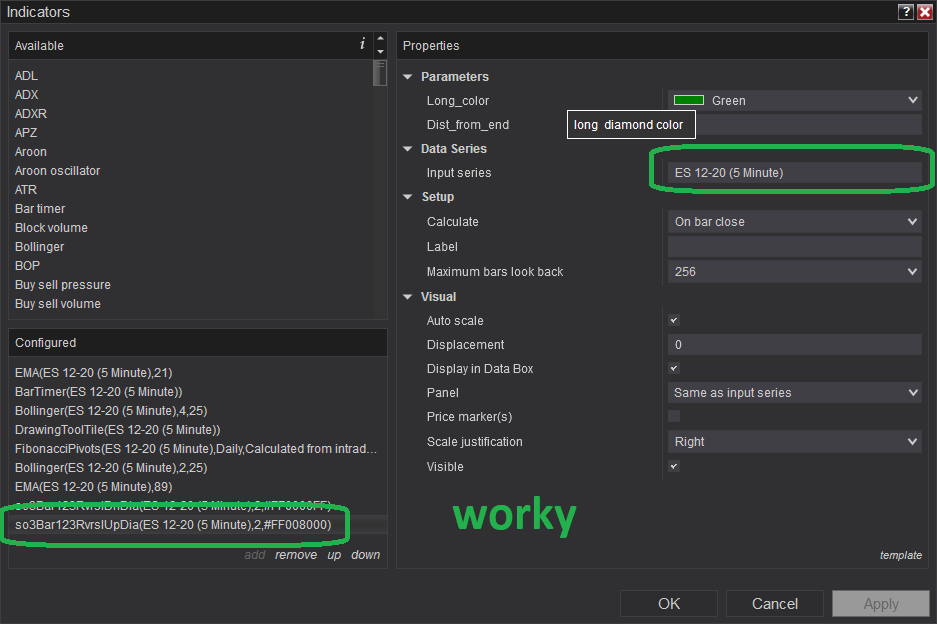Select BarTimer(ES 12-20 (5 Minute)) entry
Image resolution: width=937 pixels, height=624 pixels.
99,392
